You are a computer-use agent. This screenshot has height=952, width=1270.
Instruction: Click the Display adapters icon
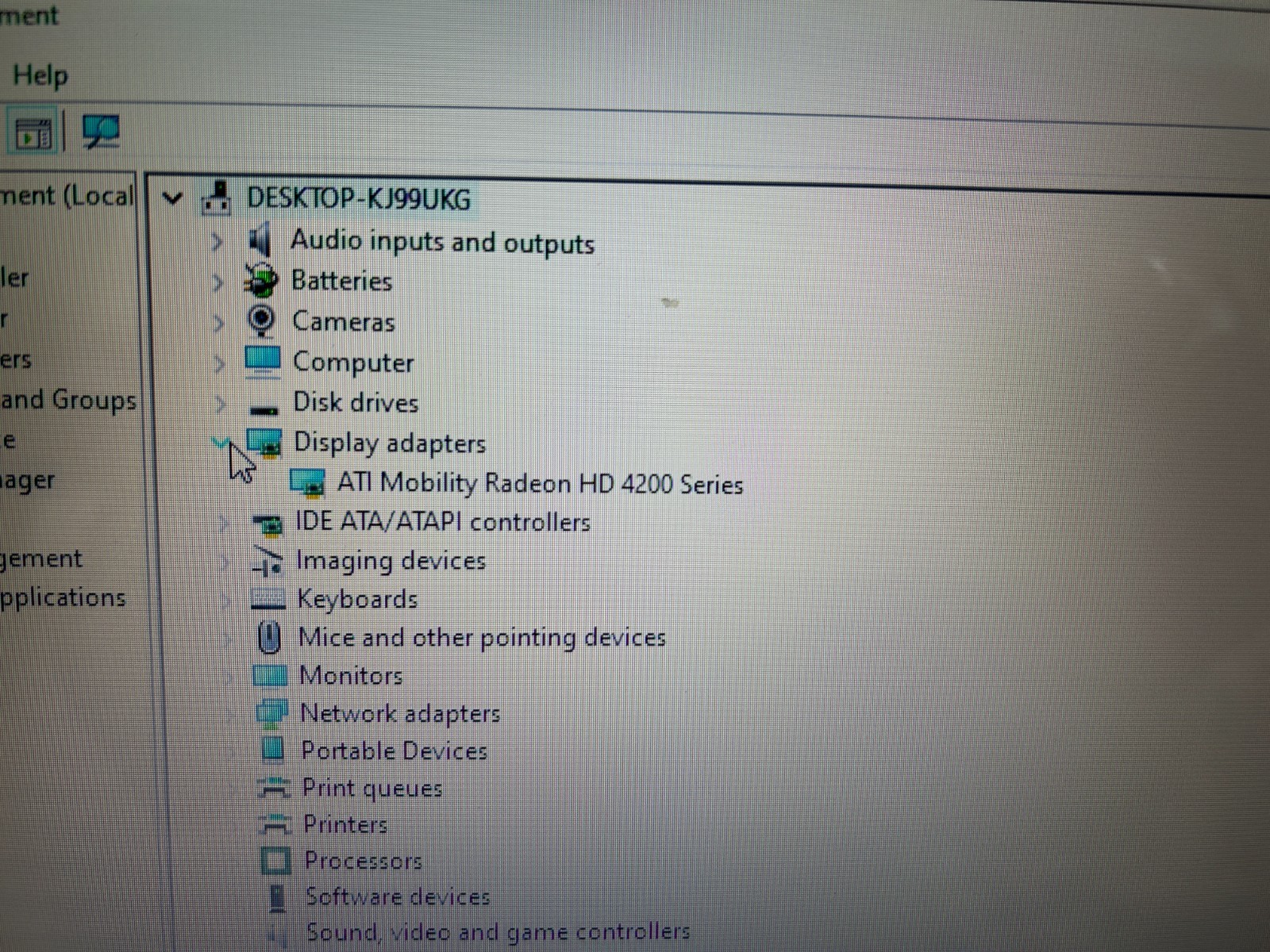[x=264, y=443]
